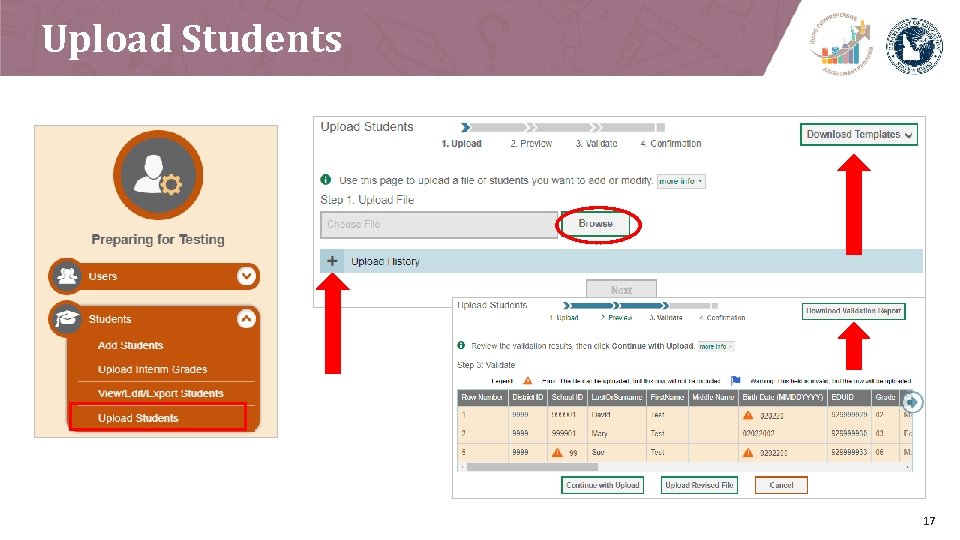Image resolution: width=960 pixels, height=540 pixels.
Task: Click the Browse button
Action: [x=595, y=224]
